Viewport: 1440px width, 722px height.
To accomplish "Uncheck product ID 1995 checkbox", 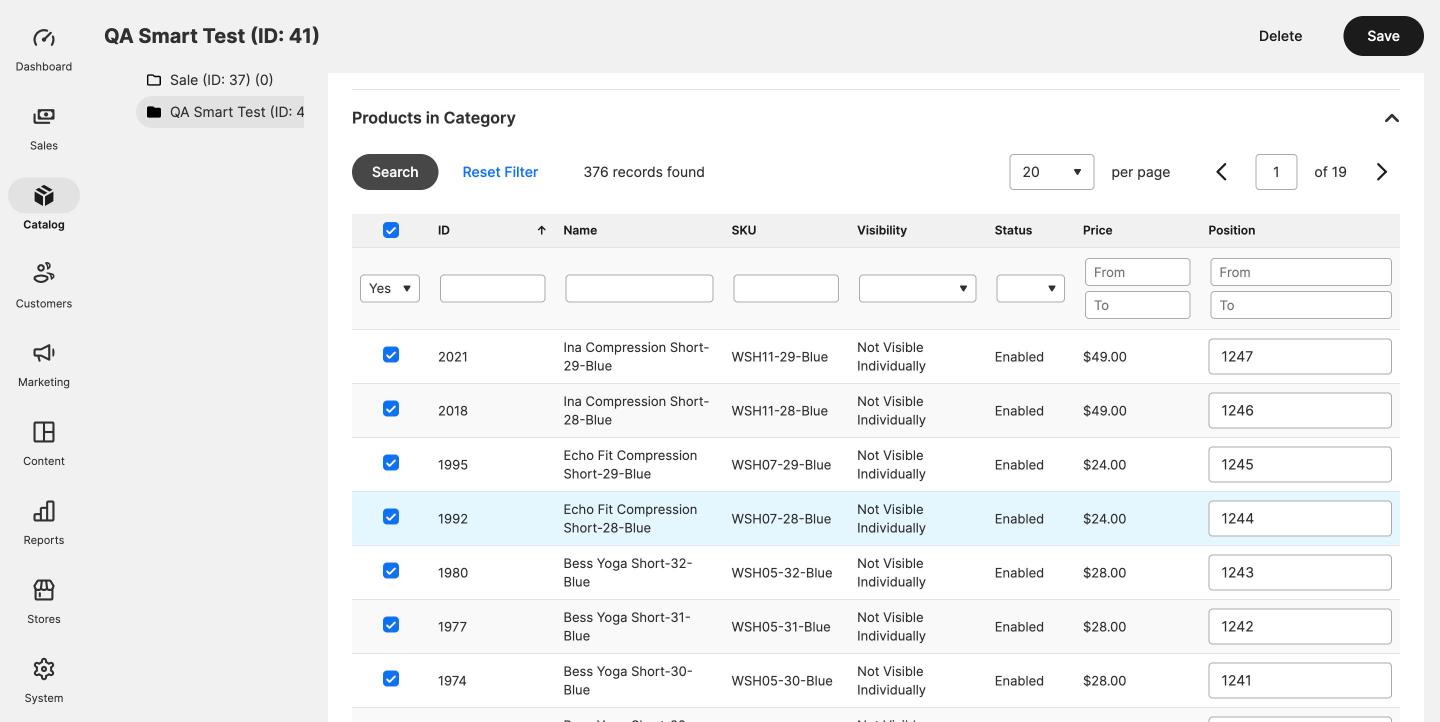I will click(391, 463).
